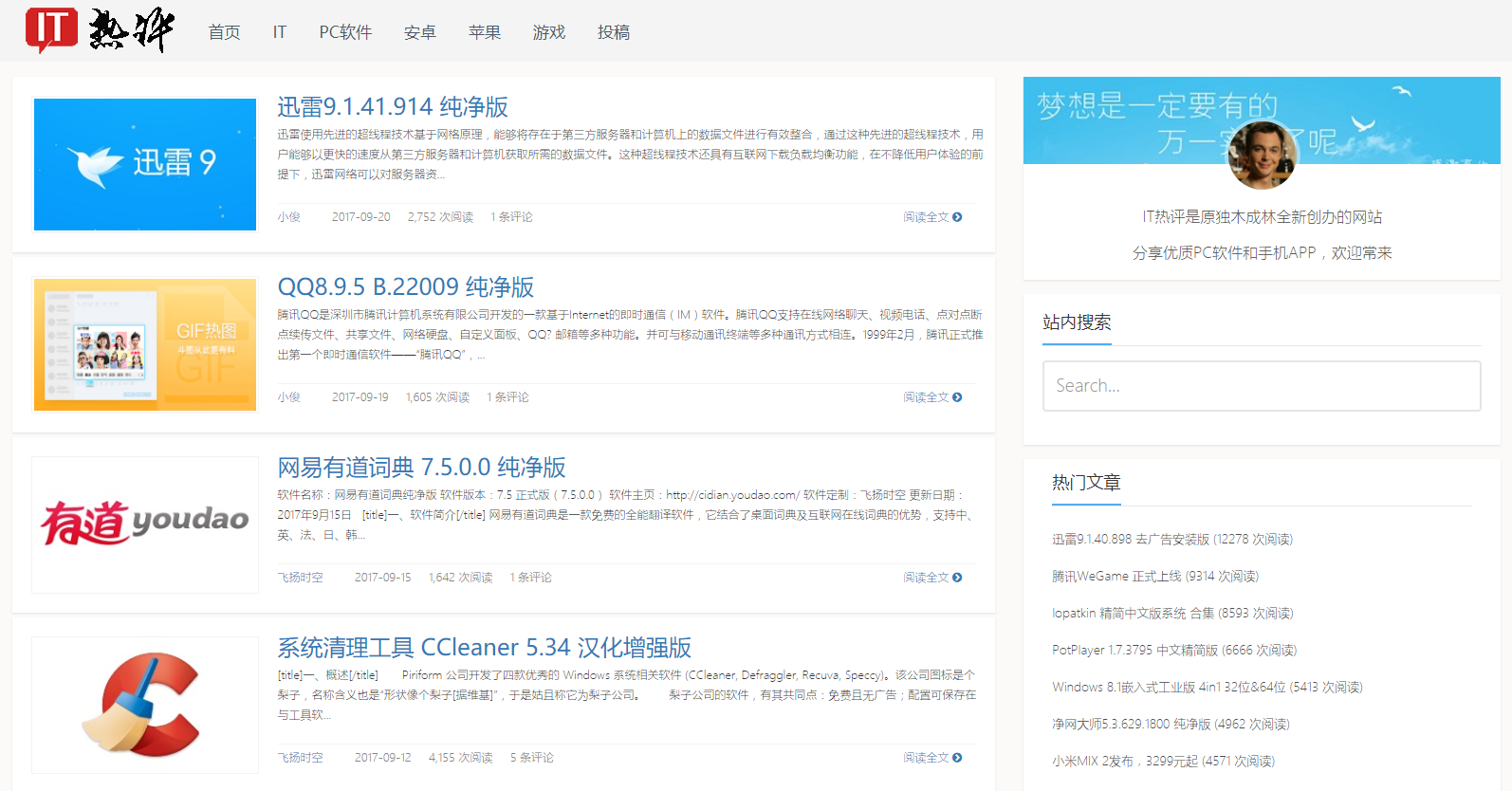Open article 网易有道词典 7.5.0.0 纯净版
The height and width of the screenshot is (791, 1512).
pos(421,467)
